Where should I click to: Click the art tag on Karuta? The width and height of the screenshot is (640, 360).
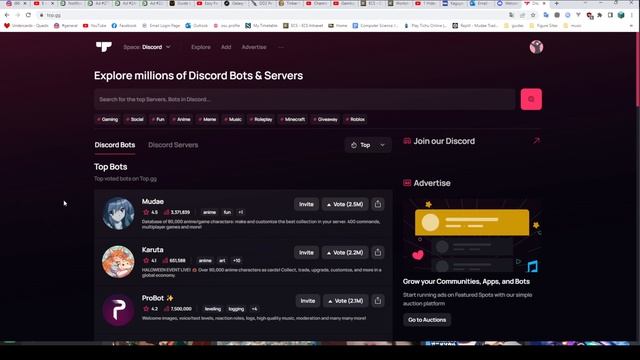pyautogui.click(x=222, y=260)
